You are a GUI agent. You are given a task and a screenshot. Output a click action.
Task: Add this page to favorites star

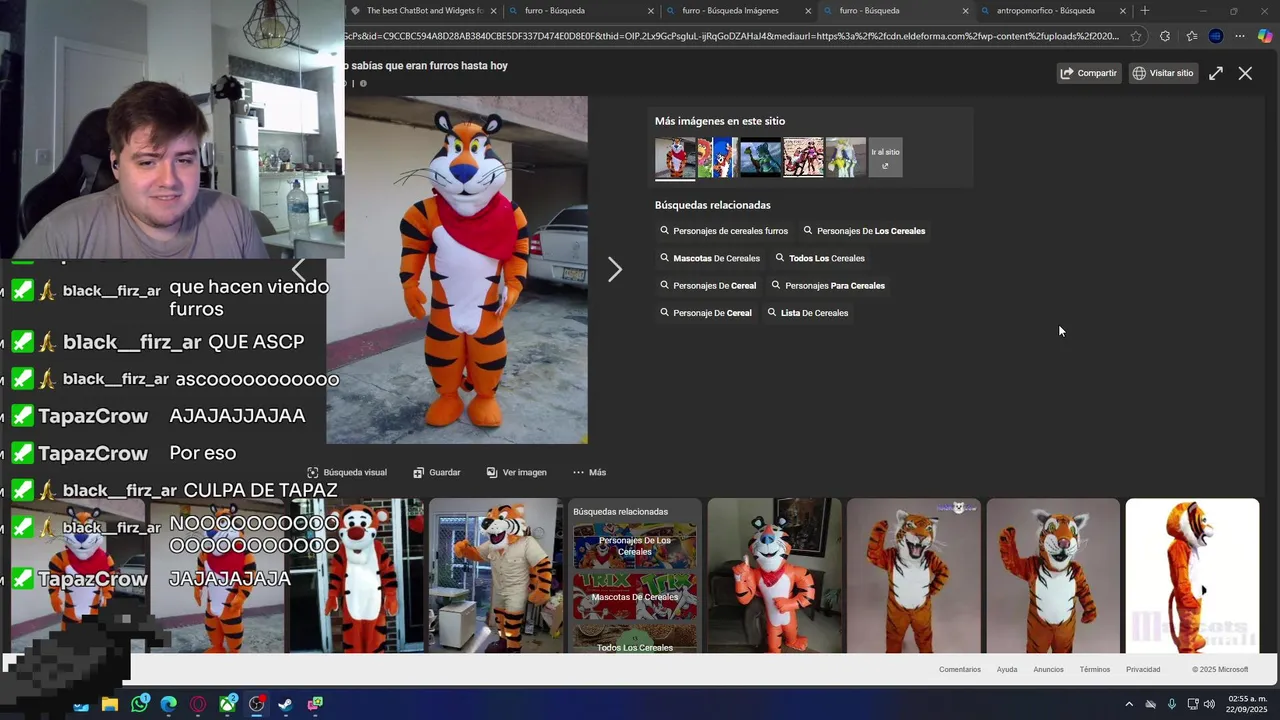pos(1136,36)
